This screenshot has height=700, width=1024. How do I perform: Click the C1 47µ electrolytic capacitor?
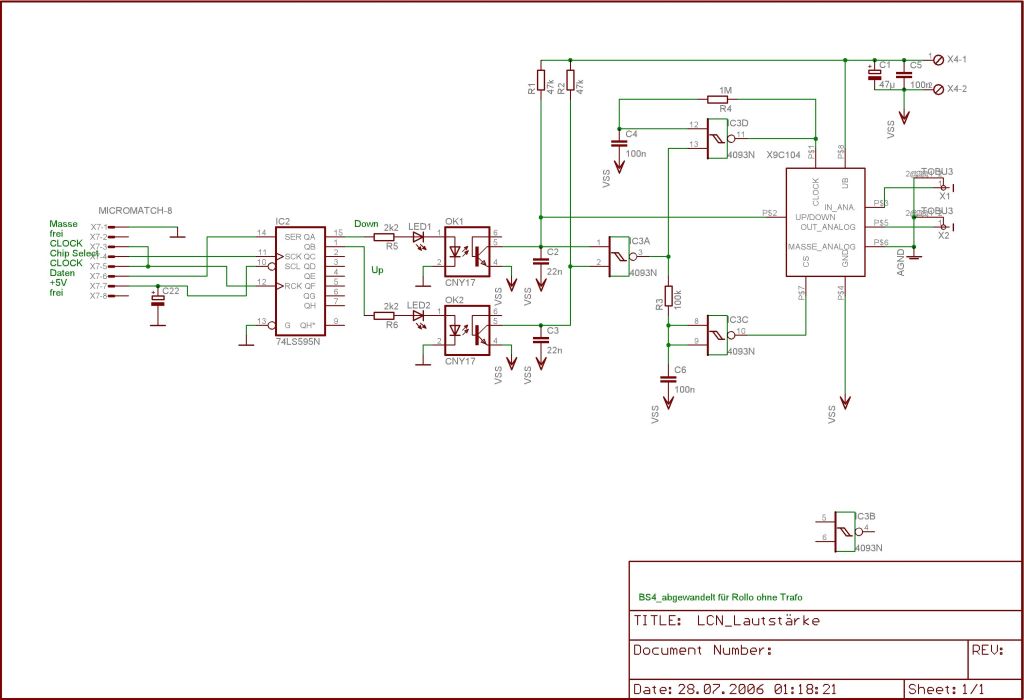click(x=876, y=74)
